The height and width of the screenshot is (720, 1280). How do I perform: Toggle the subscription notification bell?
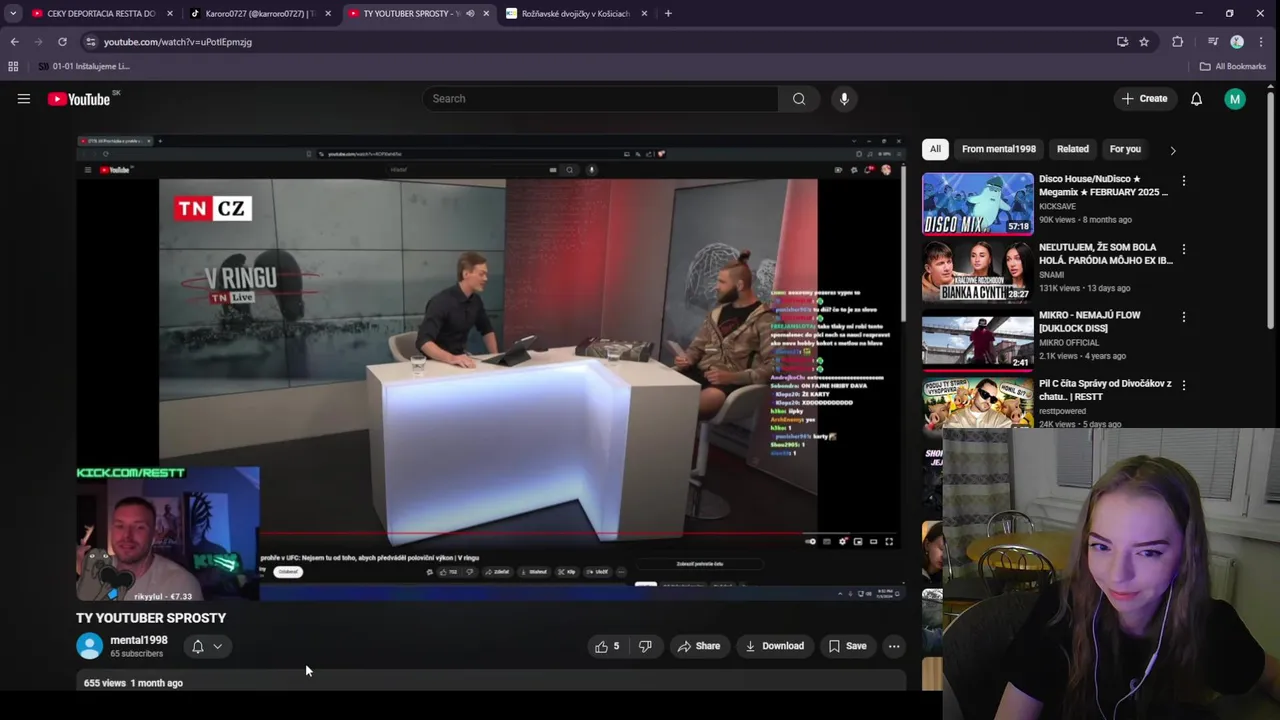[198, 646]
